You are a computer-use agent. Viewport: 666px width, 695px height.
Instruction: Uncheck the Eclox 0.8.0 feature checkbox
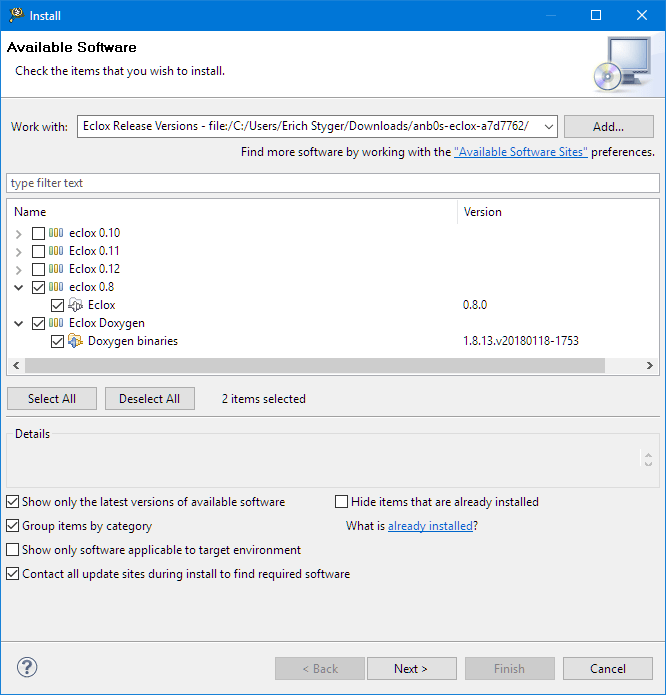coord(58,305)
